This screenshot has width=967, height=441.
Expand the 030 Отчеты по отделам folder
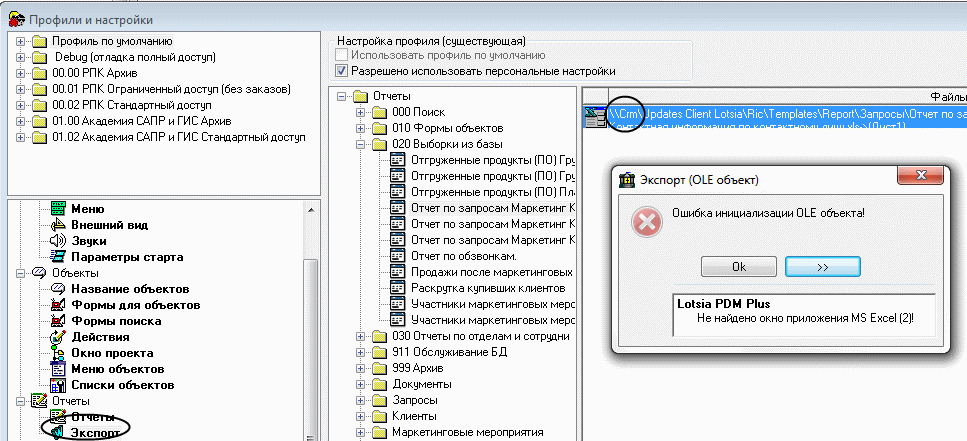(361, 336)
